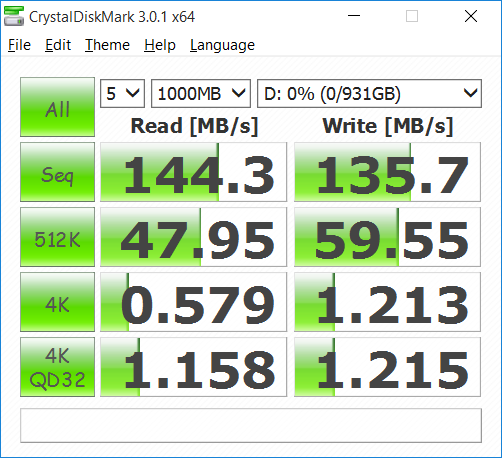
Task: Run all benchmarks with the All button
Action: (57, 107)
